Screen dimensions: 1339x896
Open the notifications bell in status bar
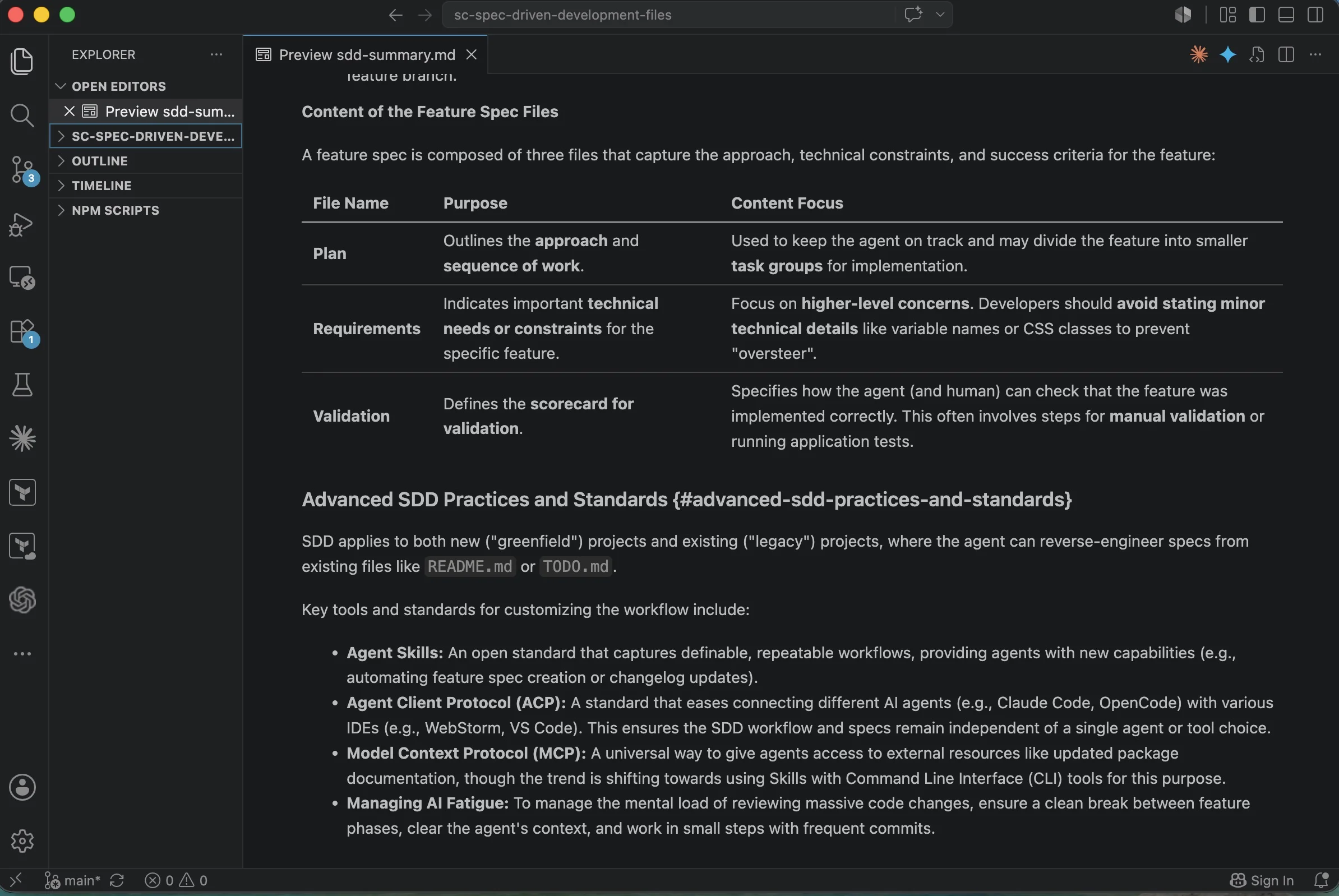1320,880
